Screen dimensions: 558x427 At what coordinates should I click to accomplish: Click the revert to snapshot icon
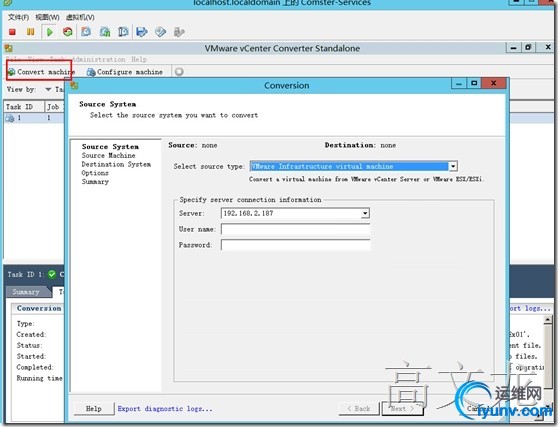[105, 32]
